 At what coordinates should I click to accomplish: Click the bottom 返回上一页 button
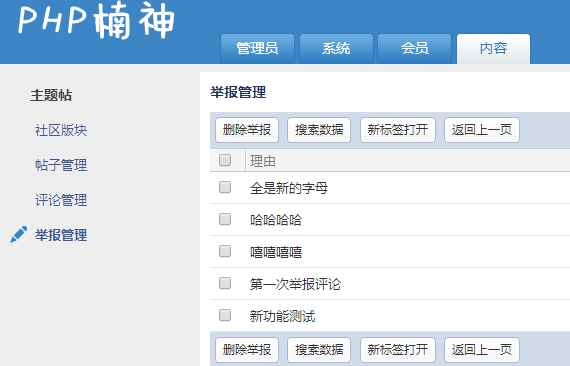[482, 350]
